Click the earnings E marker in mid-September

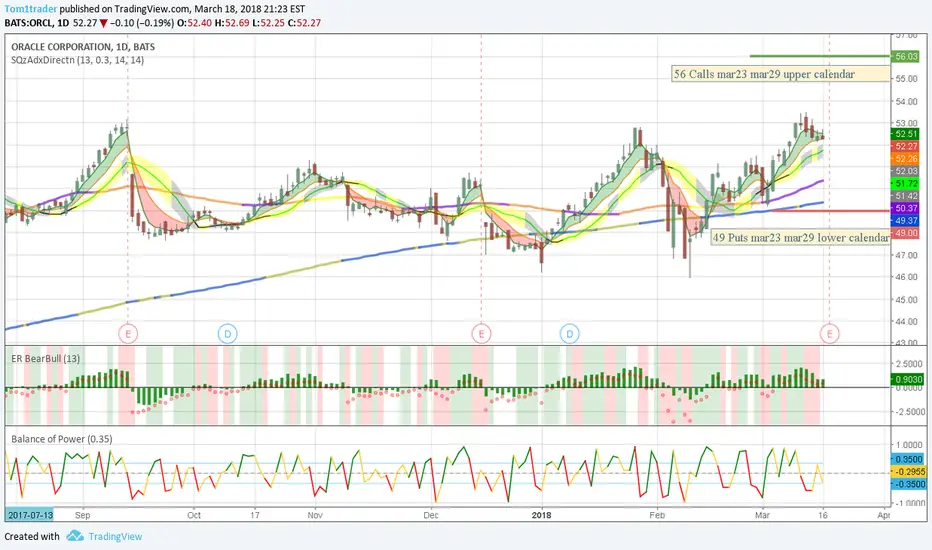point(128,334)
